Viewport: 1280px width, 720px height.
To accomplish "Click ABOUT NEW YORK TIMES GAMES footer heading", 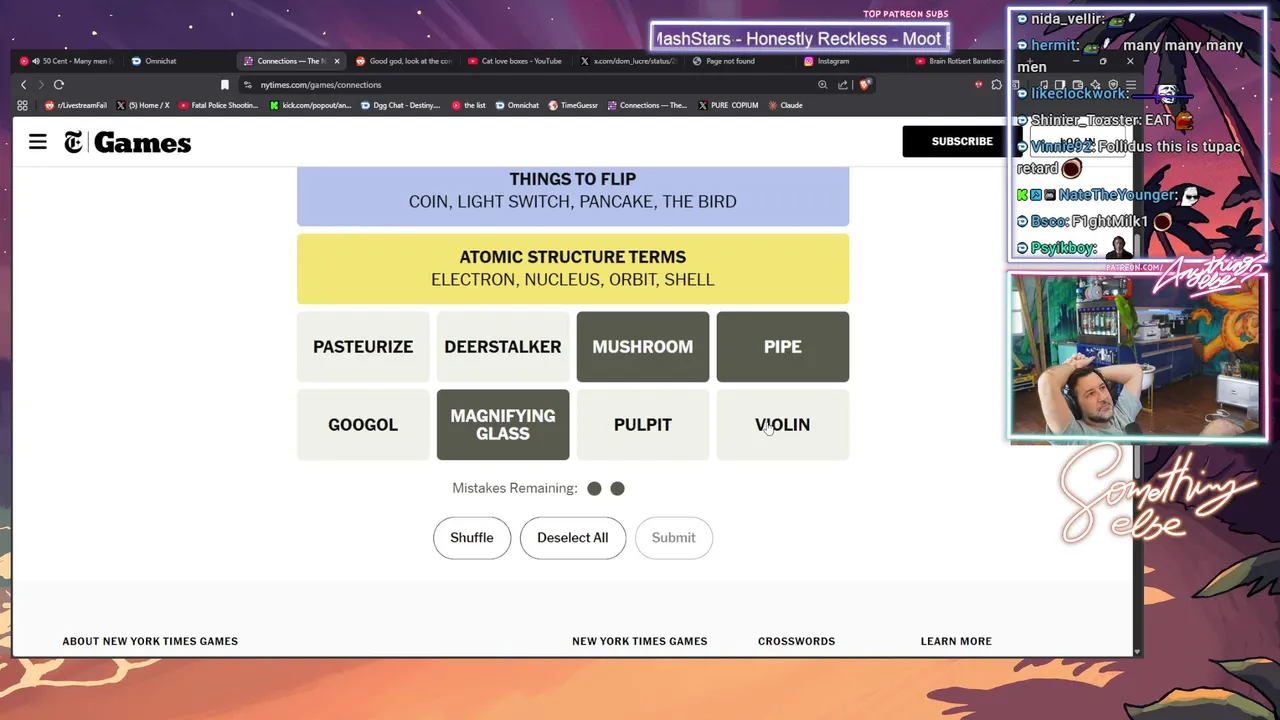I will 150,641.
